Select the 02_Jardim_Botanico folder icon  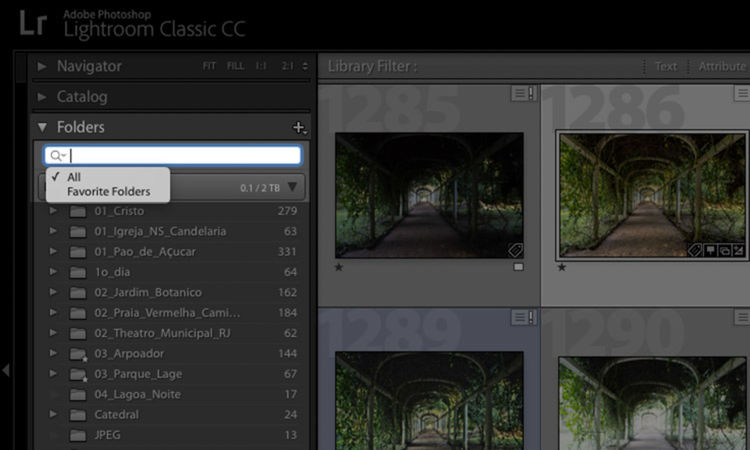(77, 293)
